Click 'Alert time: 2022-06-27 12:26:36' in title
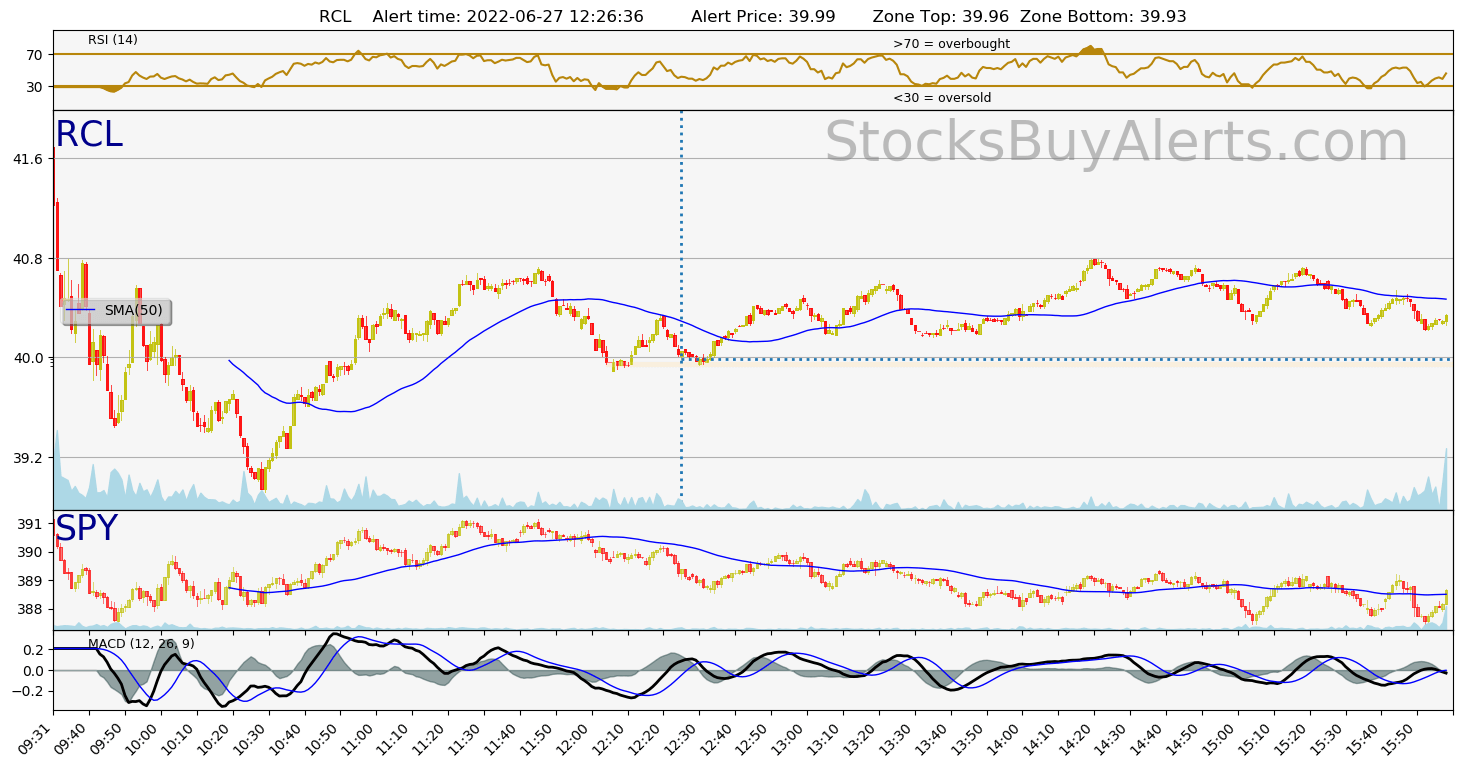The width and height of the screenshot is (1468, 768). (508, 16)
